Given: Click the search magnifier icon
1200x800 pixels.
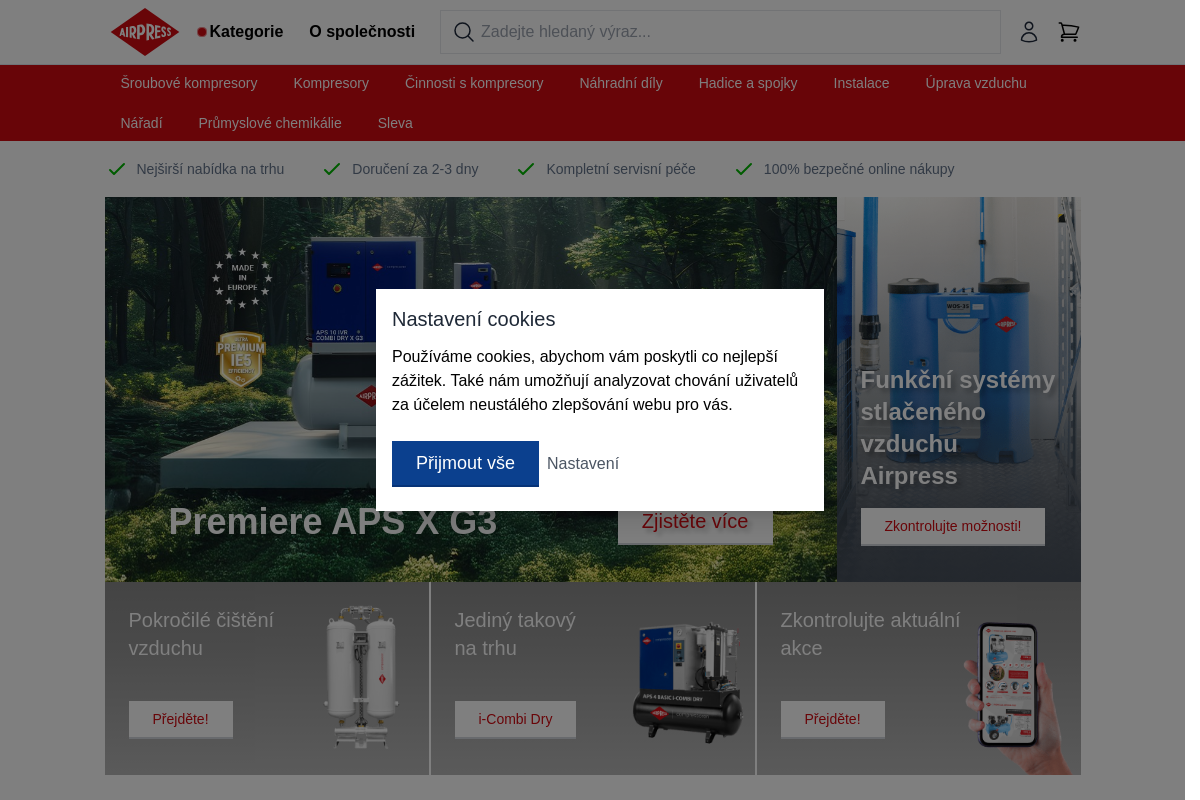Looking at the screenshot, I should [463, 32].
